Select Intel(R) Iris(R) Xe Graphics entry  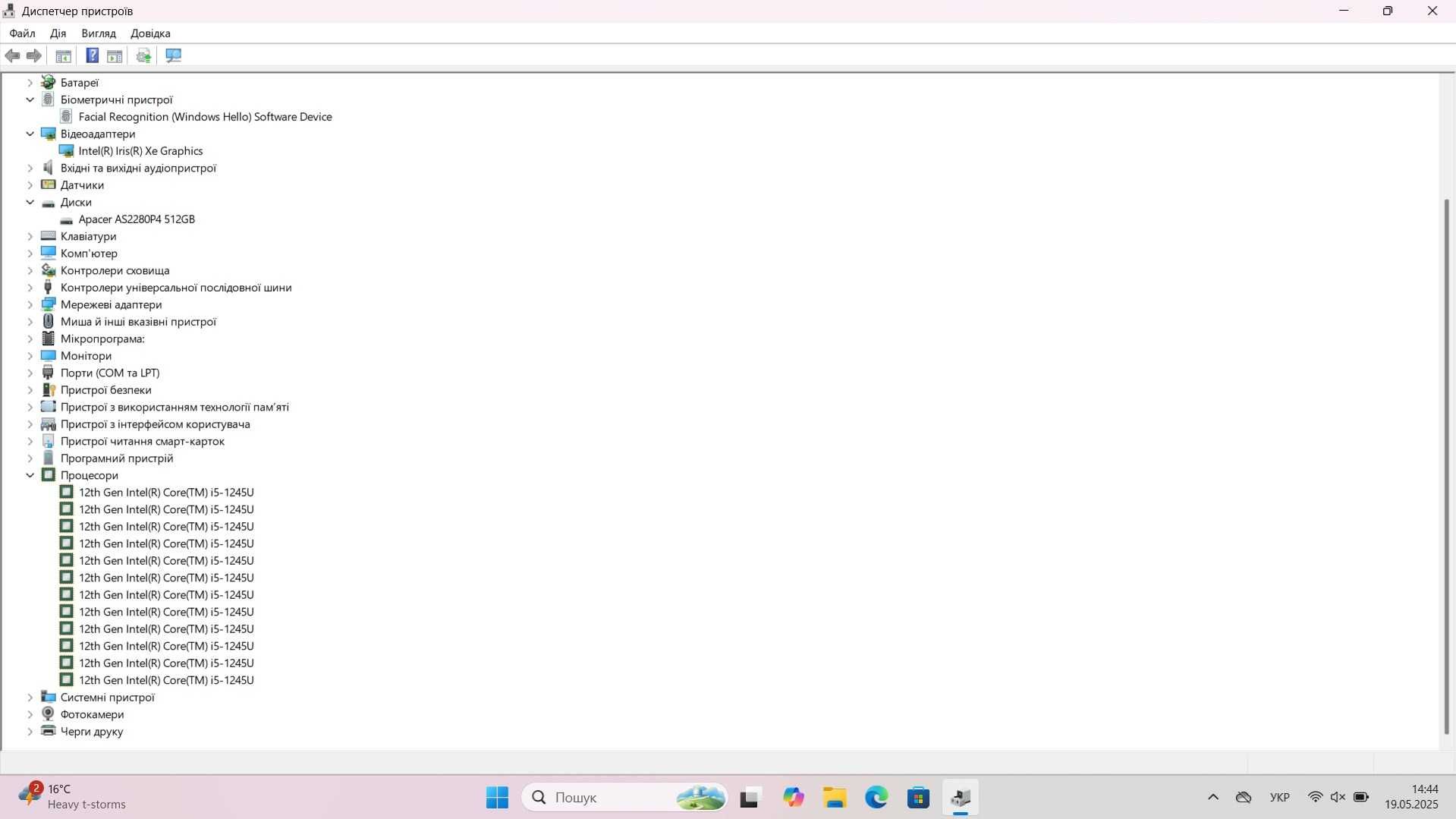(x=140, y=151)
